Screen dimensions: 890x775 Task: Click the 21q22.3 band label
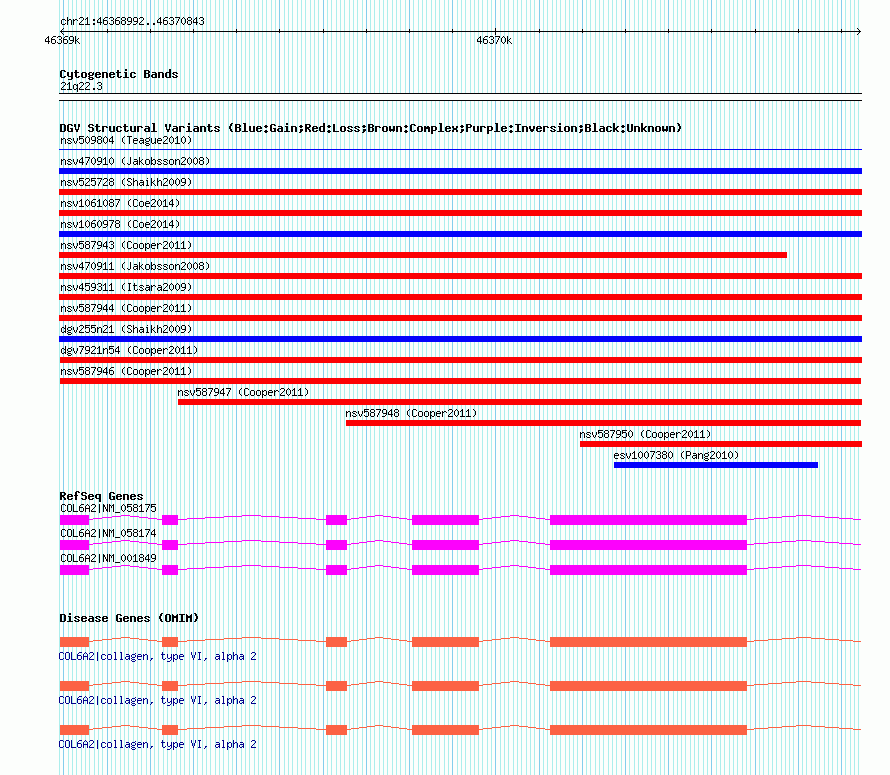click(81, 86)
